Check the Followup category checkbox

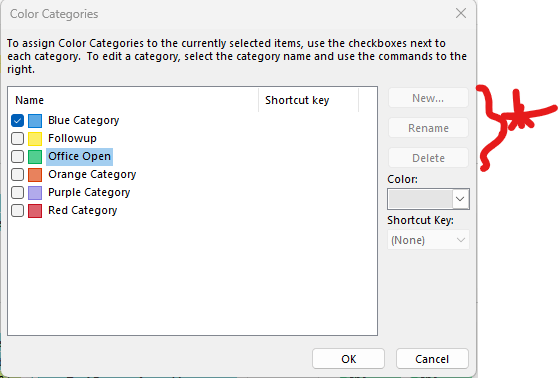click(17, 138)
